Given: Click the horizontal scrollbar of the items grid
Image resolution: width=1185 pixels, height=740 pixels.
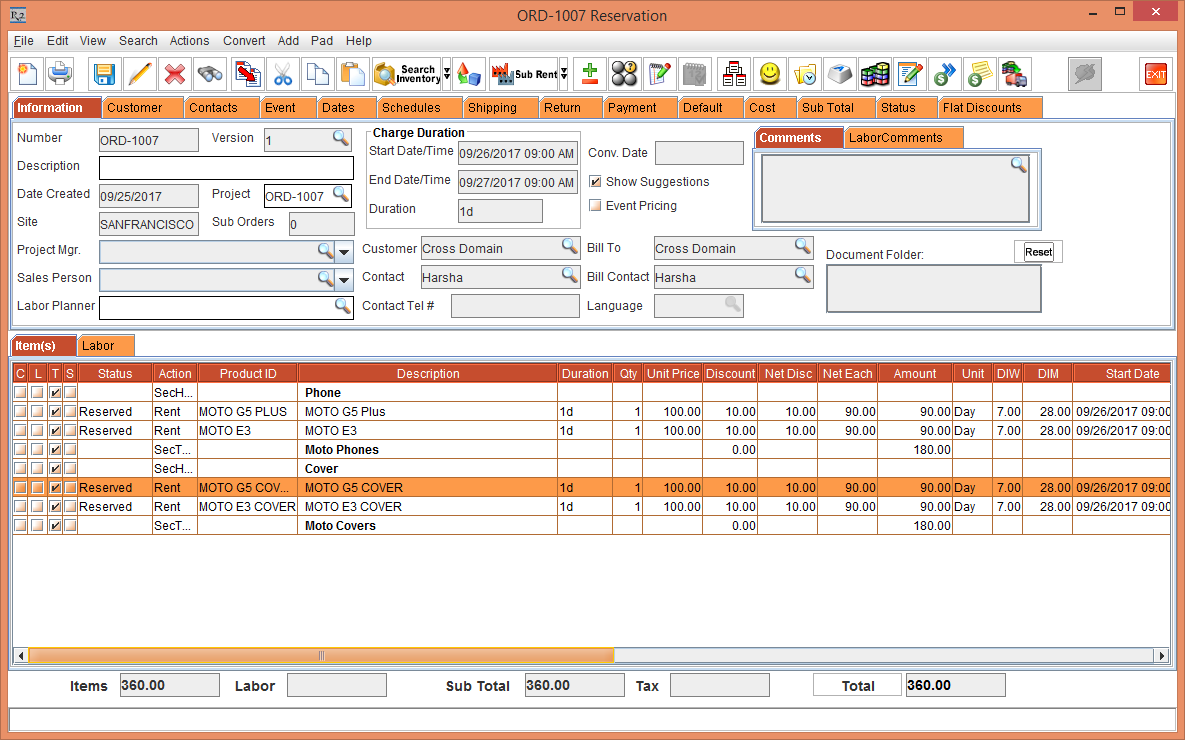Looking at the screenshot, I should pyautogui.click(x=320, y=656).
